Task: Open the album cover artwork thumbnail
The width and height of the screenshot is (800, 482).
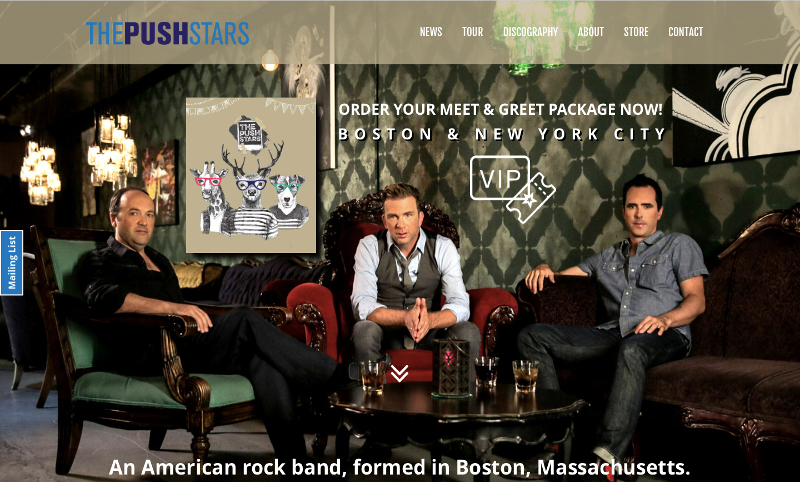Action: click(251, 175)
